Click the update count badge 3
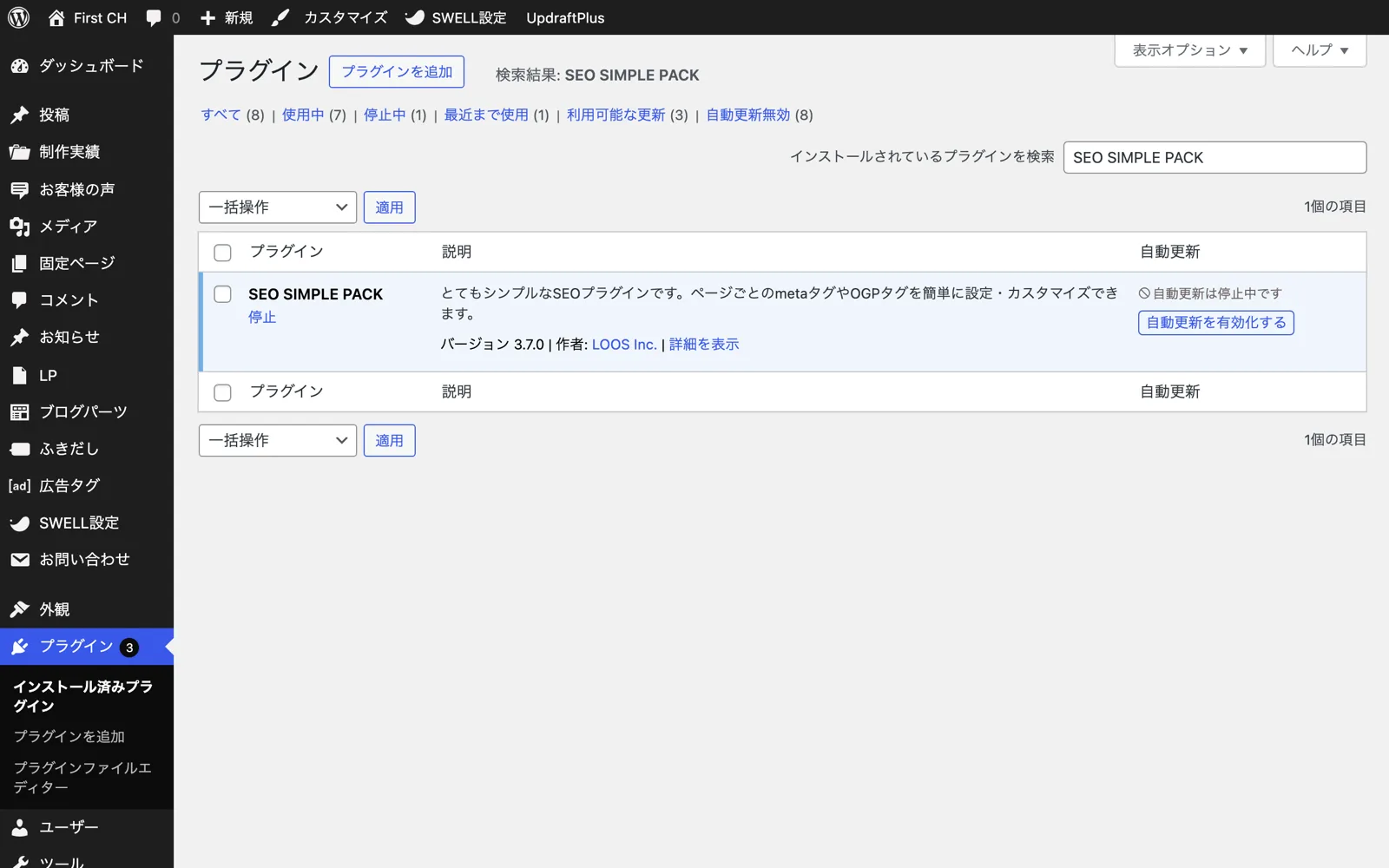 coord(129,648)
